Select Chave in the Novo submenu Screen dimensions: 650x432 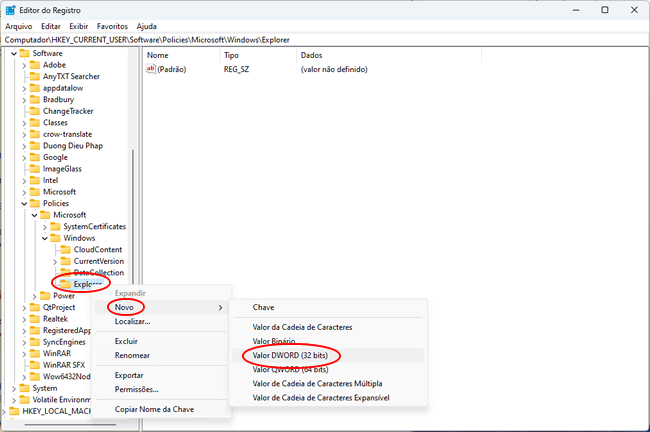point(263,307)
